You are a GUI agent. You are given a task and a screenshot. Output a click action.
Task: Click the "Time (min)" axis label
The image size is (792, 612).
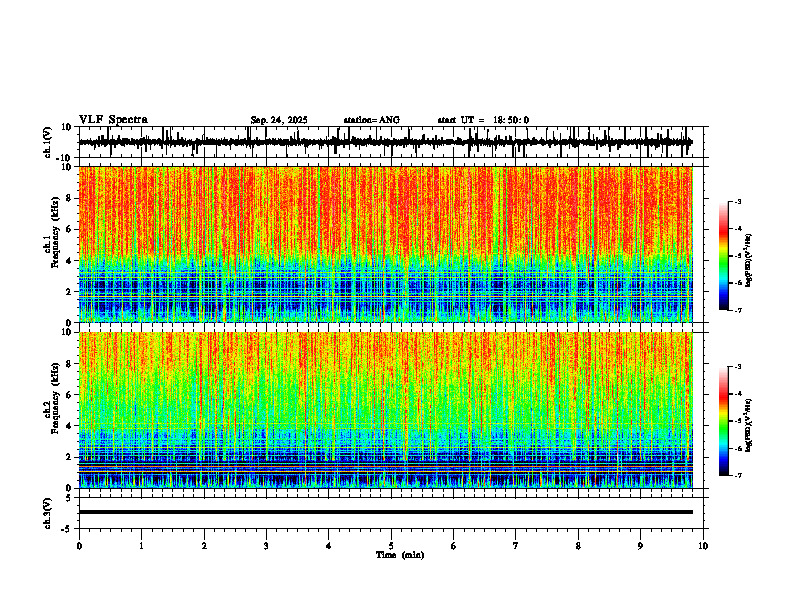click(400, 555)
